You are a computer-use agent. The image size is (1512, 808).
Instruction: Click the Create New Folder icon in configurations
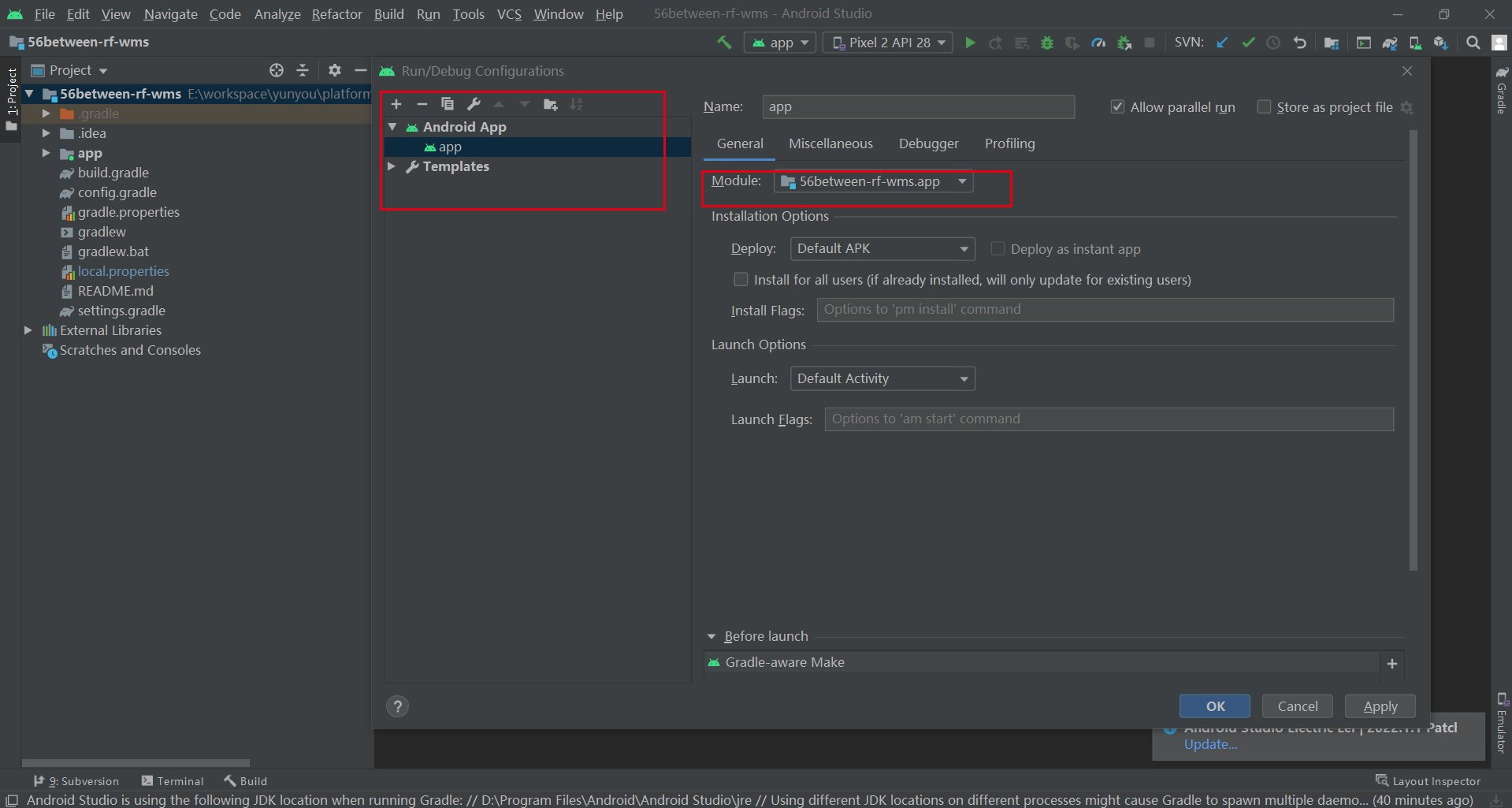pos(551,104)
